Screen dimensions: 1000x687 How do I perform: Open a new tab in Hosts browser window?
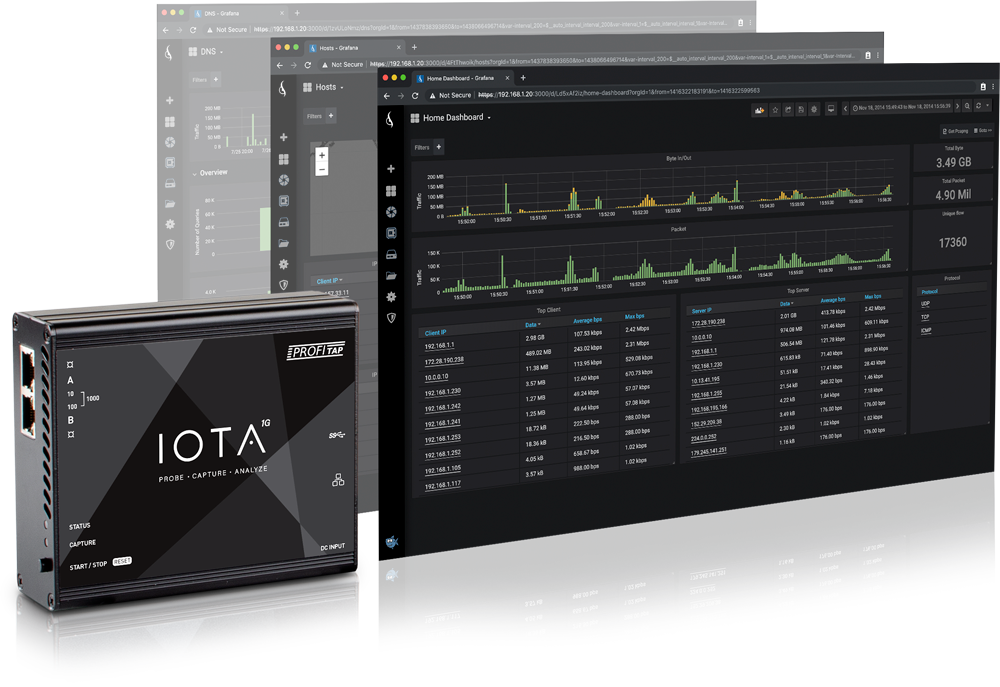pyautogui.click(x=414, y=47)
